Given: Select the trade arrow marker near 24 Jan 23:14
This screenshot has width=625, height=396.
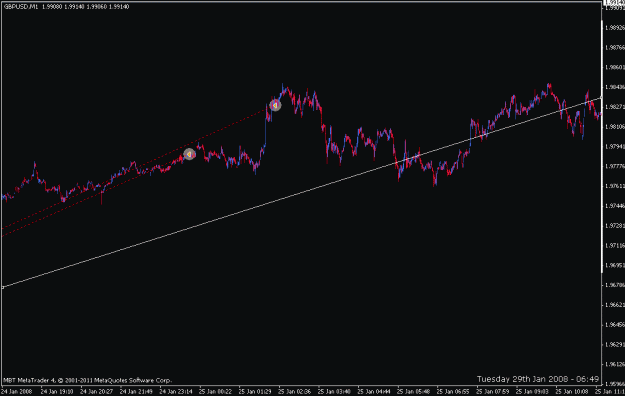Looking at the screenshot, I should 189,154.
